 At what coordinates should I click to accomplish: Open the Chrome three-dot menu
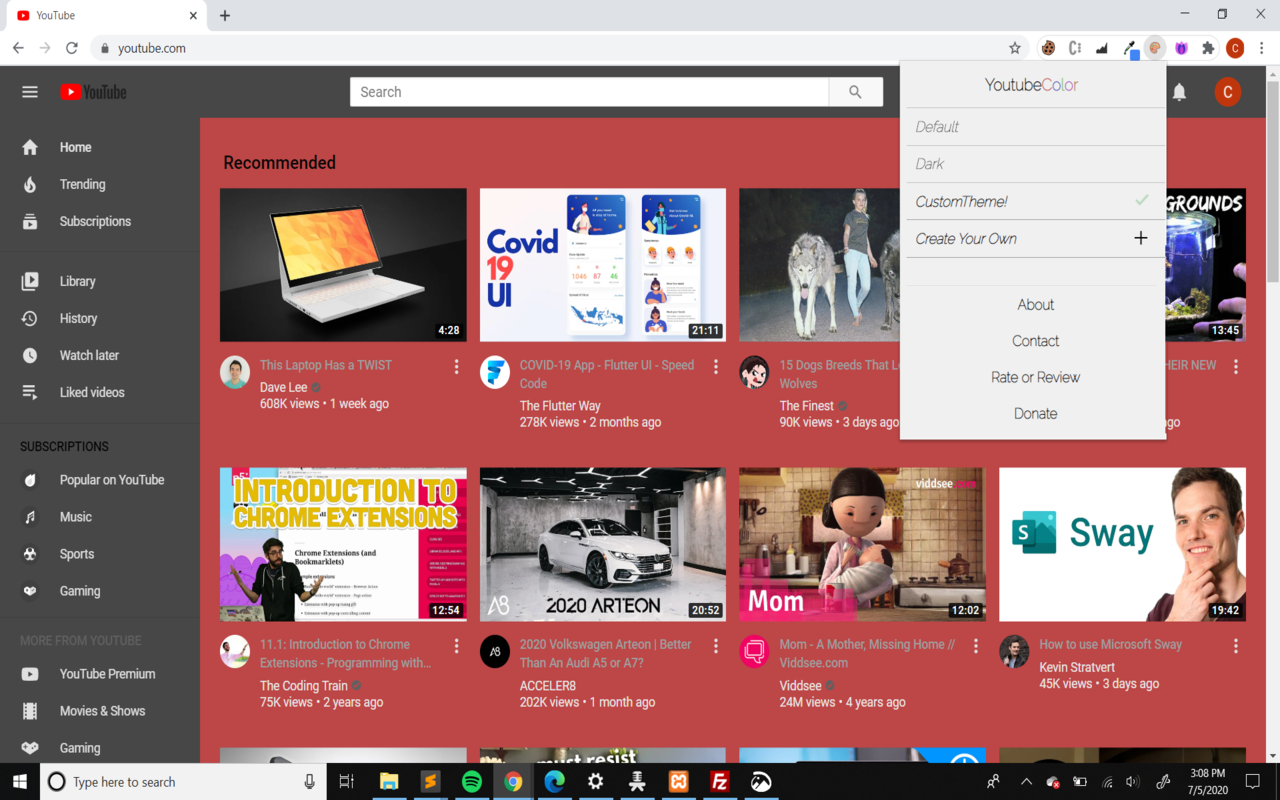pyautogui.click(x=1262, y=47)
